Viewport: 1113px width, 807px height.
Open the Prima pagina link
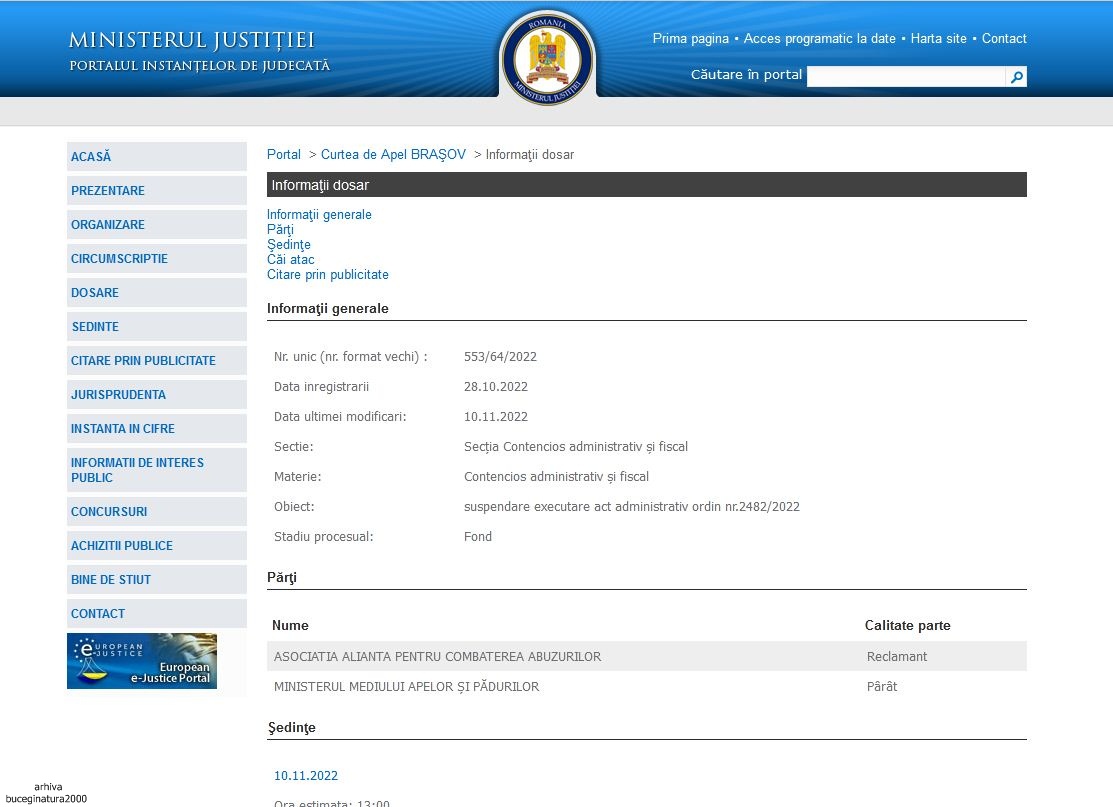690,39
